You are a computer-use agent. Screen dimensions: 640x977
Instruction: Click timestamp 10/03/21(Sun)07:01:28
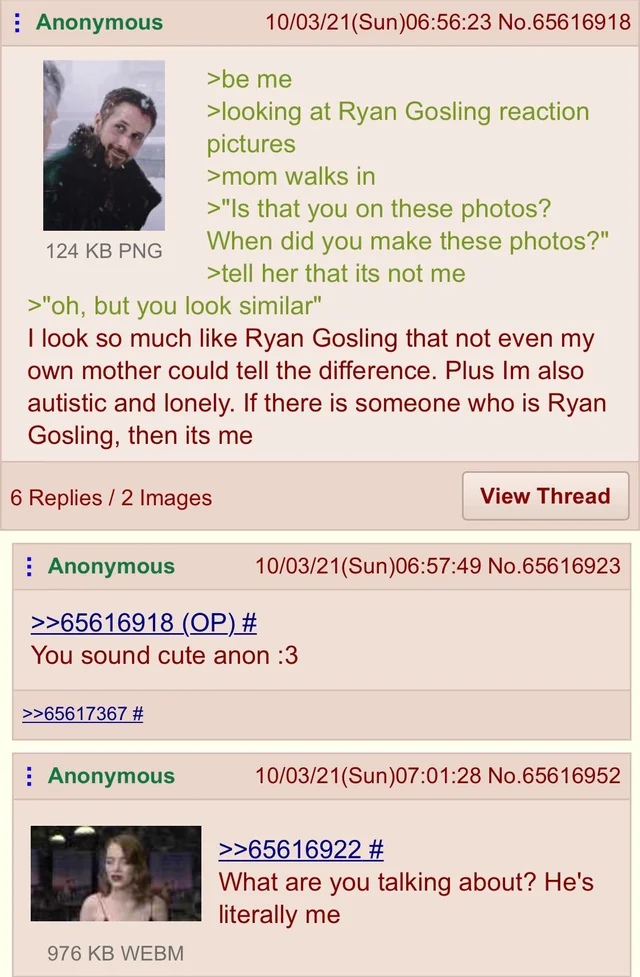click(x=368, y=776)
